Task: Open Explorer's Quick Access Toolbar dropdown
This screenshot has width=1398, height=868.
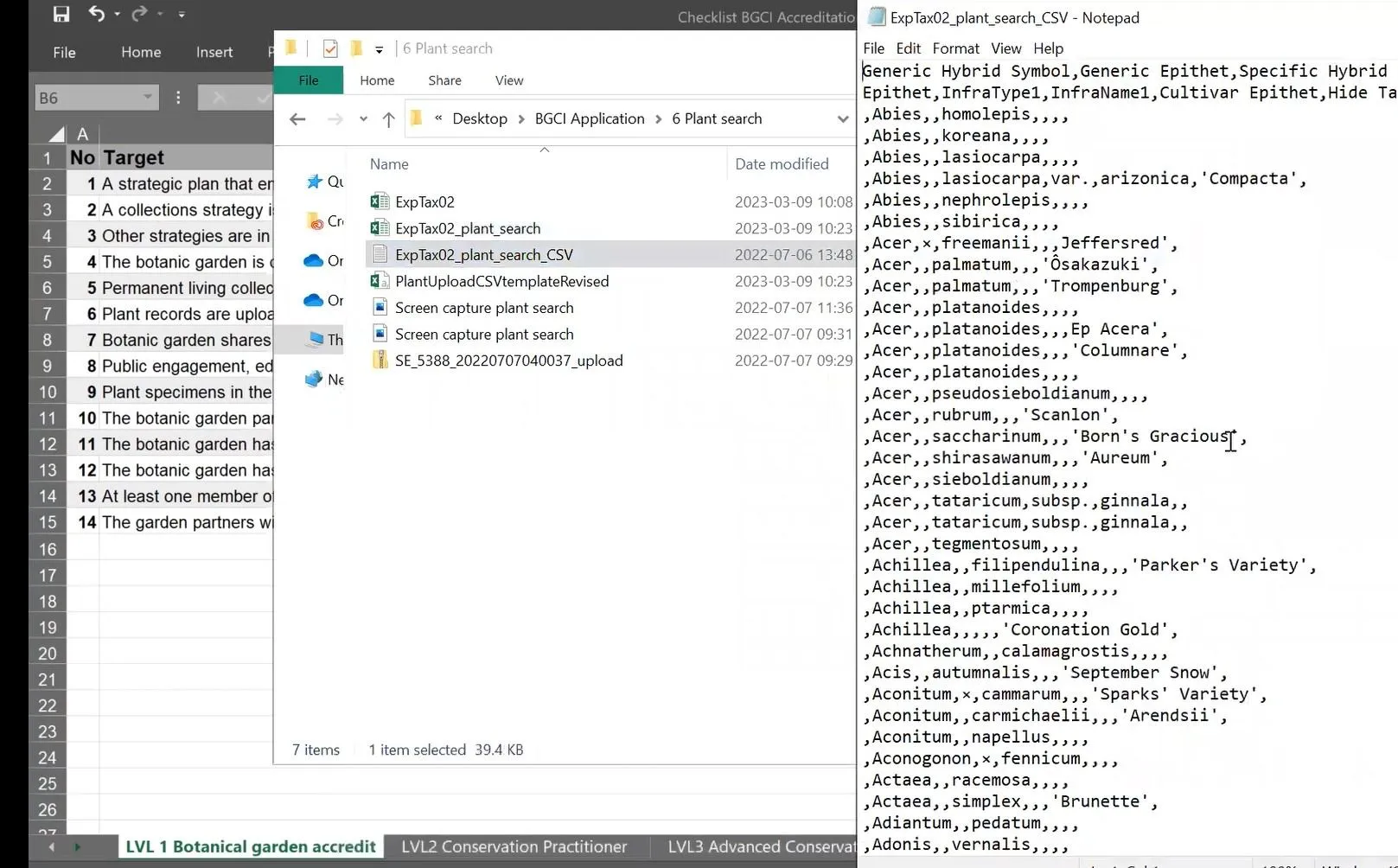Action: (379, 49)
